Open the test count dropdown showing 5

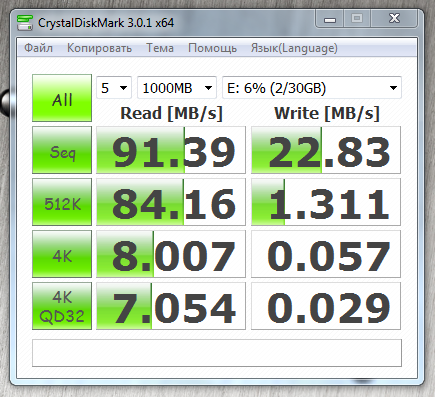click(x=114, y=88)
